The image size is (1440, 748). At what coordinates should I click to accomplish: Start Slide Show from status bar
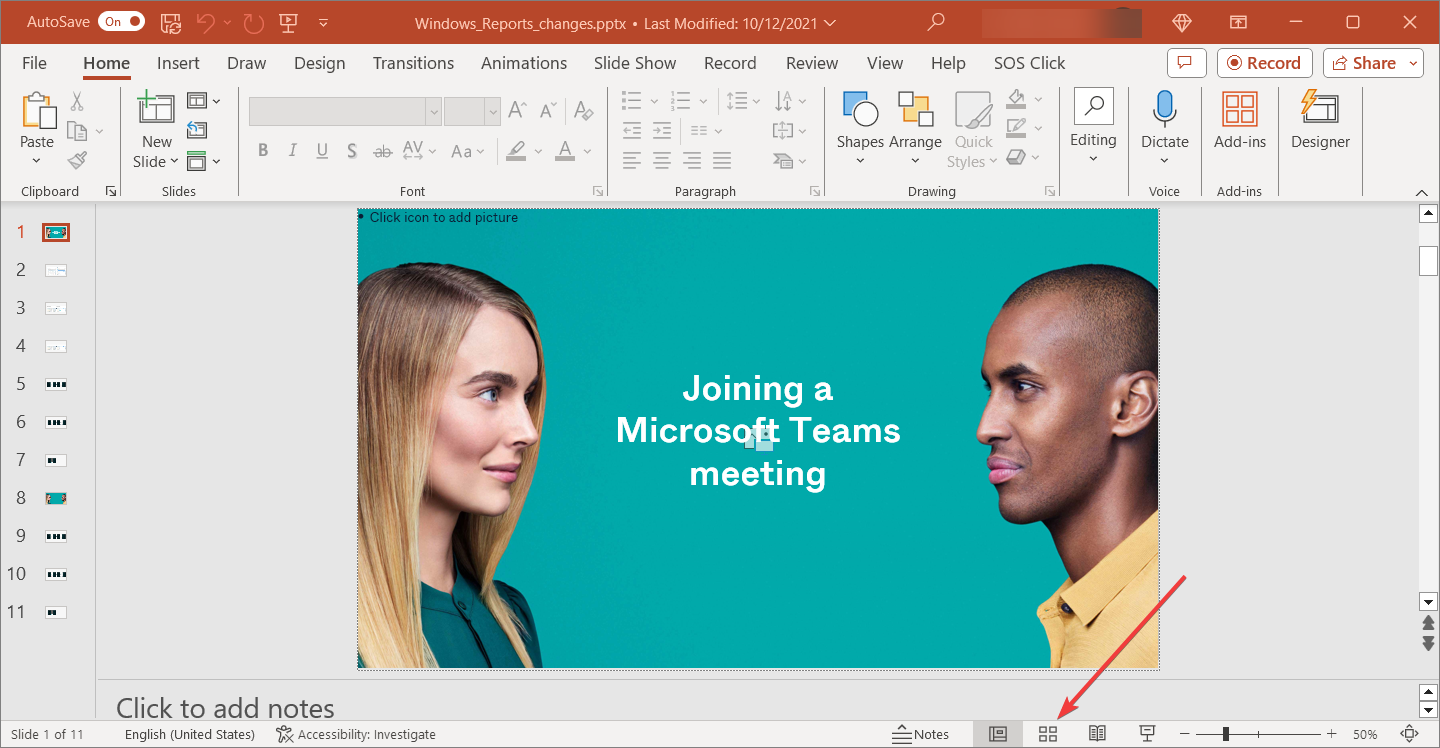coord(1148,734)
